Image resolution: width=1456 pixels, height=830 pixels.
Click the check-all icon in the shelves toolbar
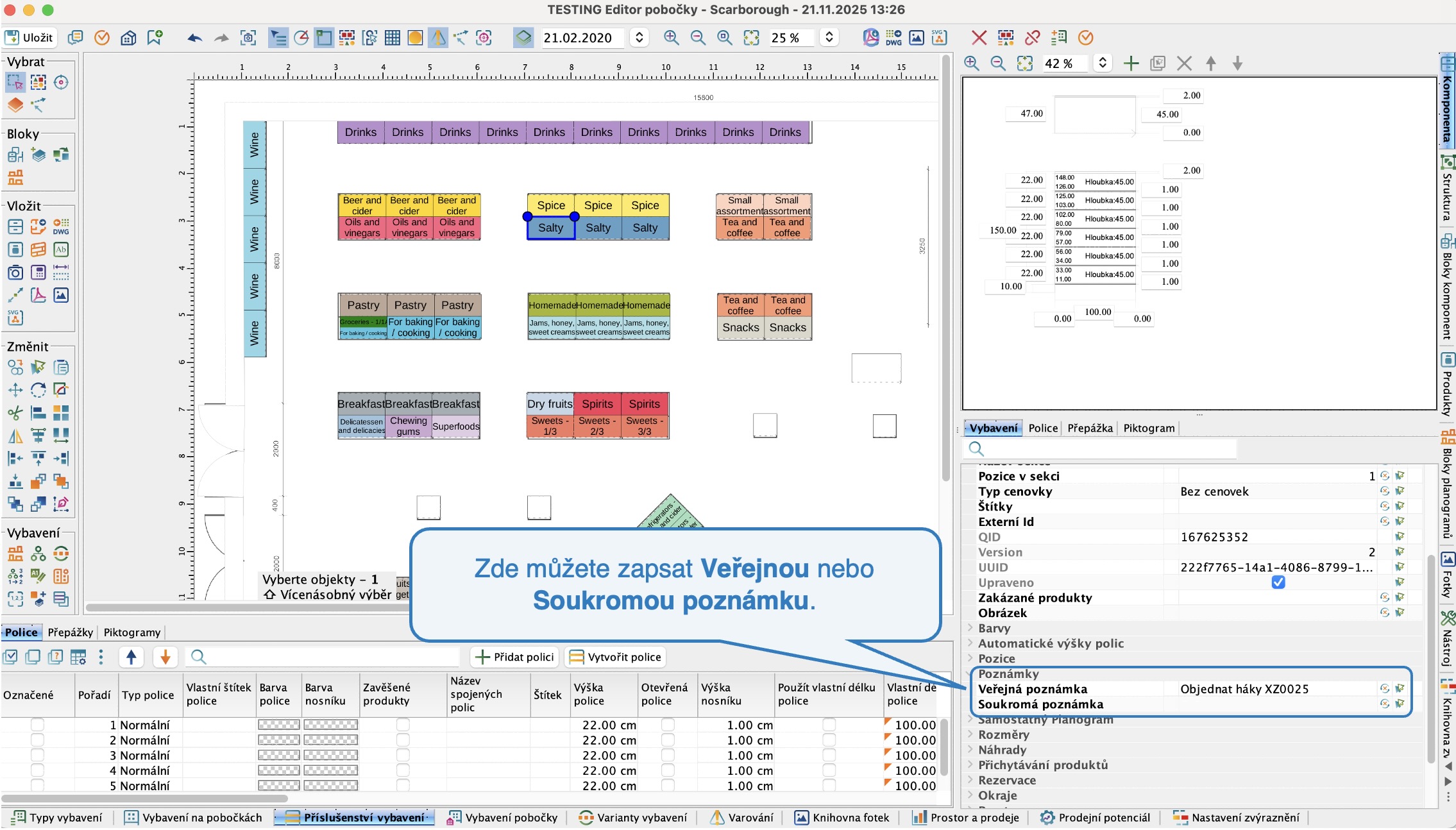10,657
